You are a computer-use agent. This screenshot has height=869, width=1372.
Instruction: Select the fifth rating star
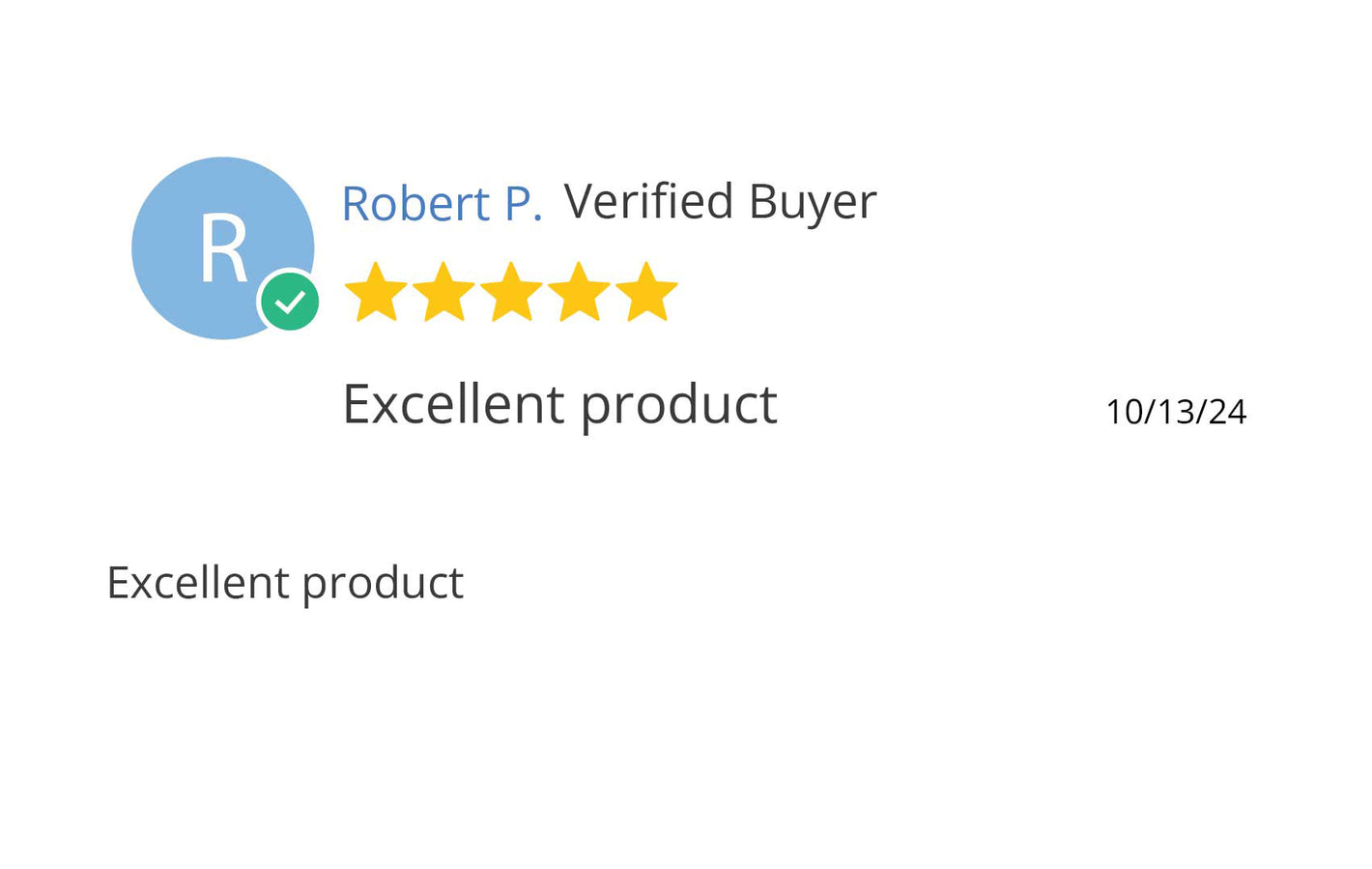point(646,292)
